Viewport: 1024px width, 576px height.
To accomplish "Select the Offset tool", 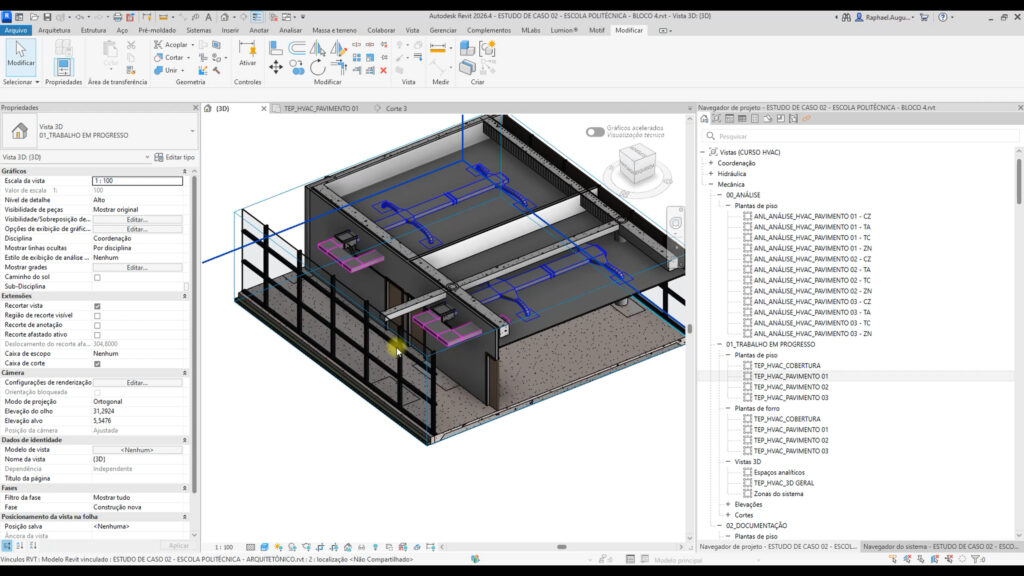I will (297, 48).
